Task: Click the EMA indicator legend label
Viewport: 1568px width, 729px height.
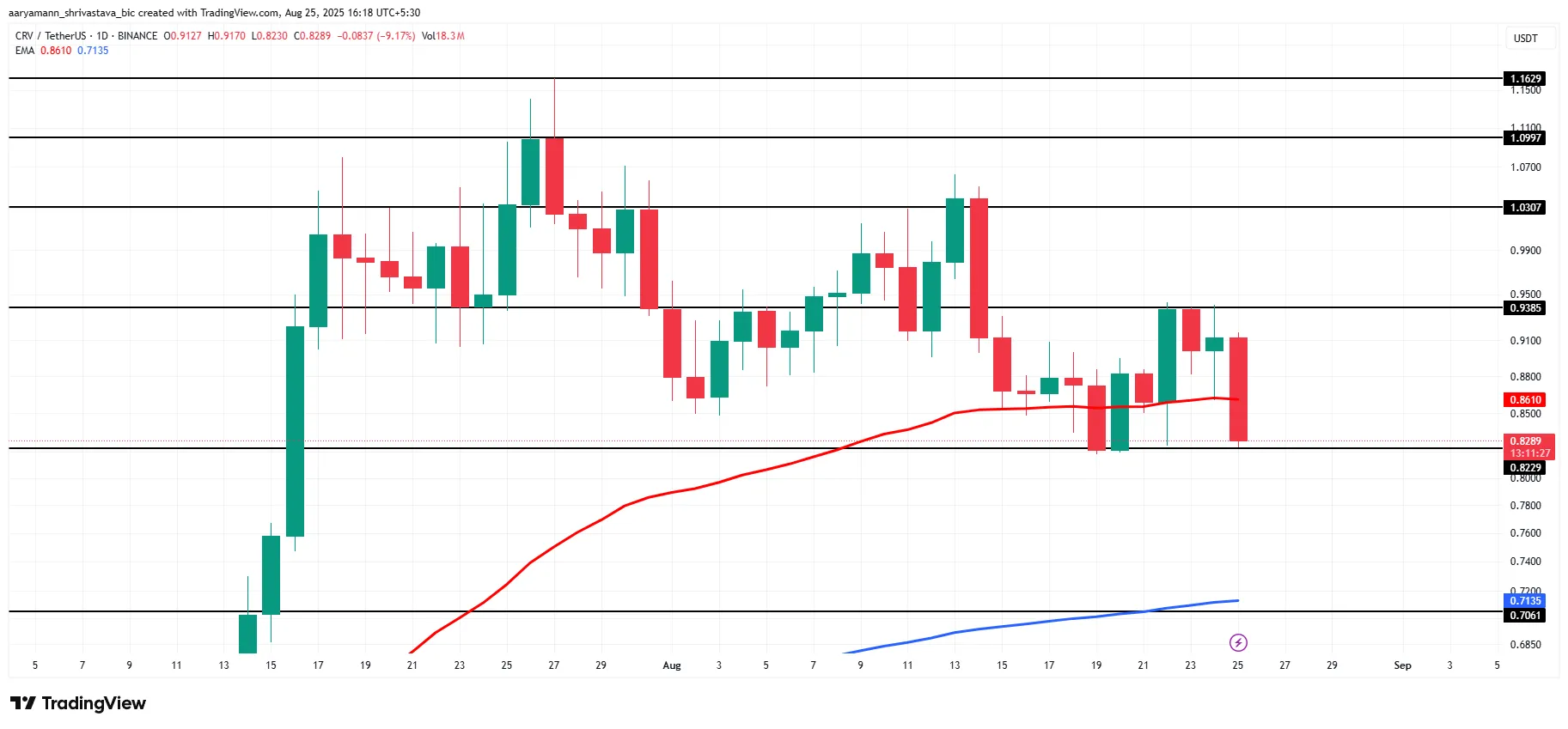Action: [25, 51]
